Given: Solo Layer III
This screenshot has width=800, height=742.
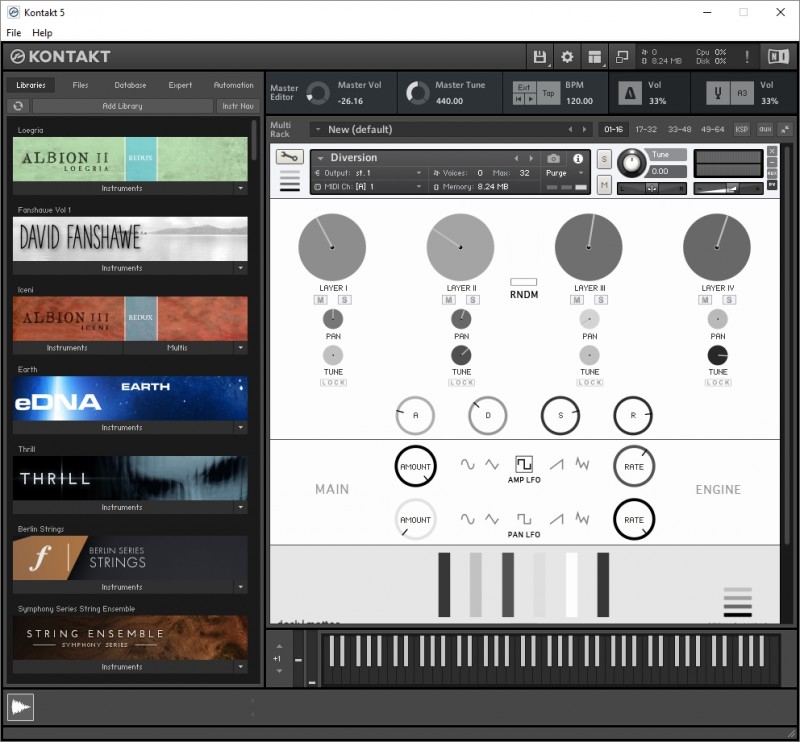Looking at the screenshot, I should pos(601,300).
